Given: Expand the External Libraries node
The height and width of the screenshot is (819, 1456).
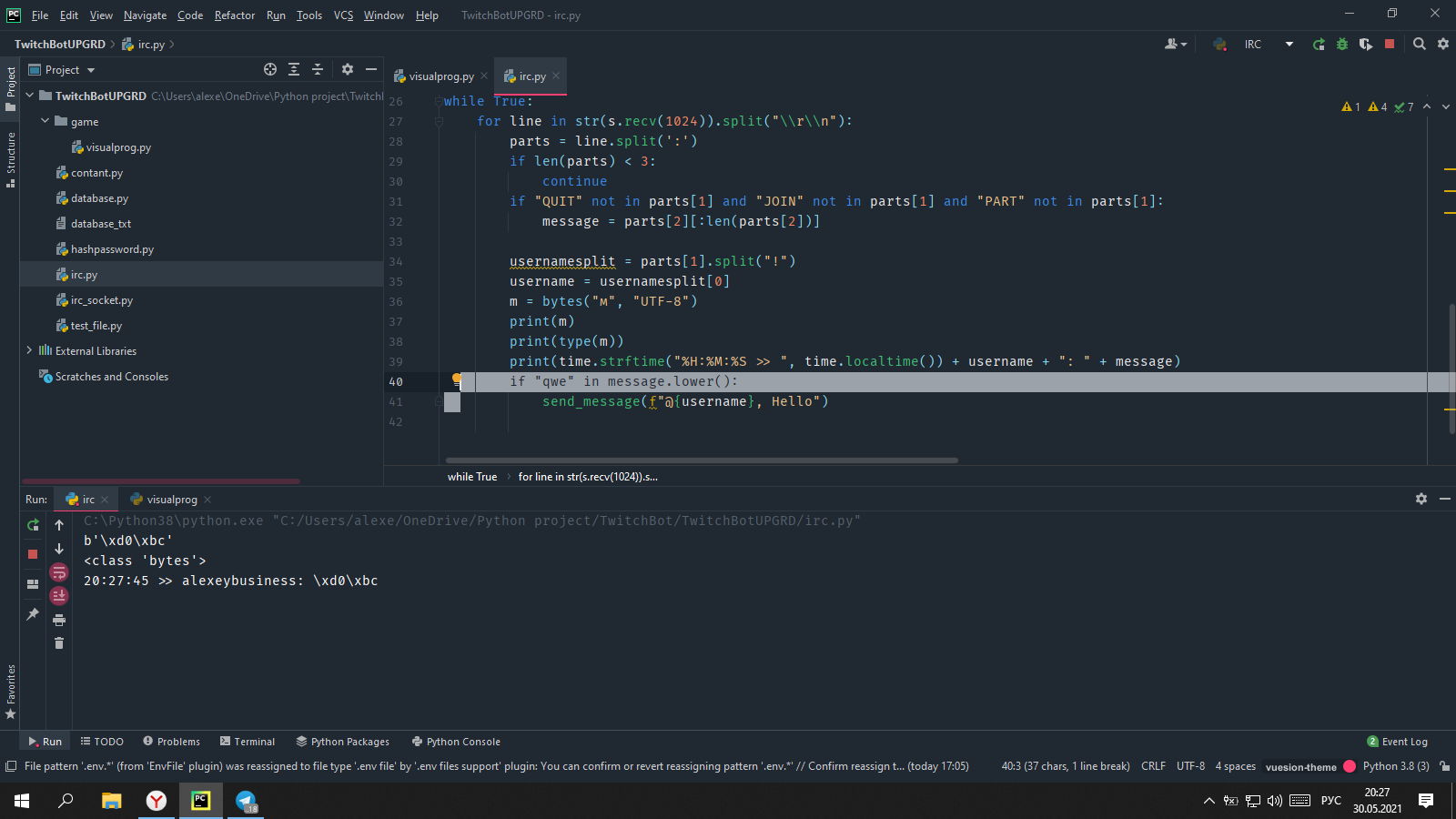Looking at the screenshot, I should [x=29, y=350].
